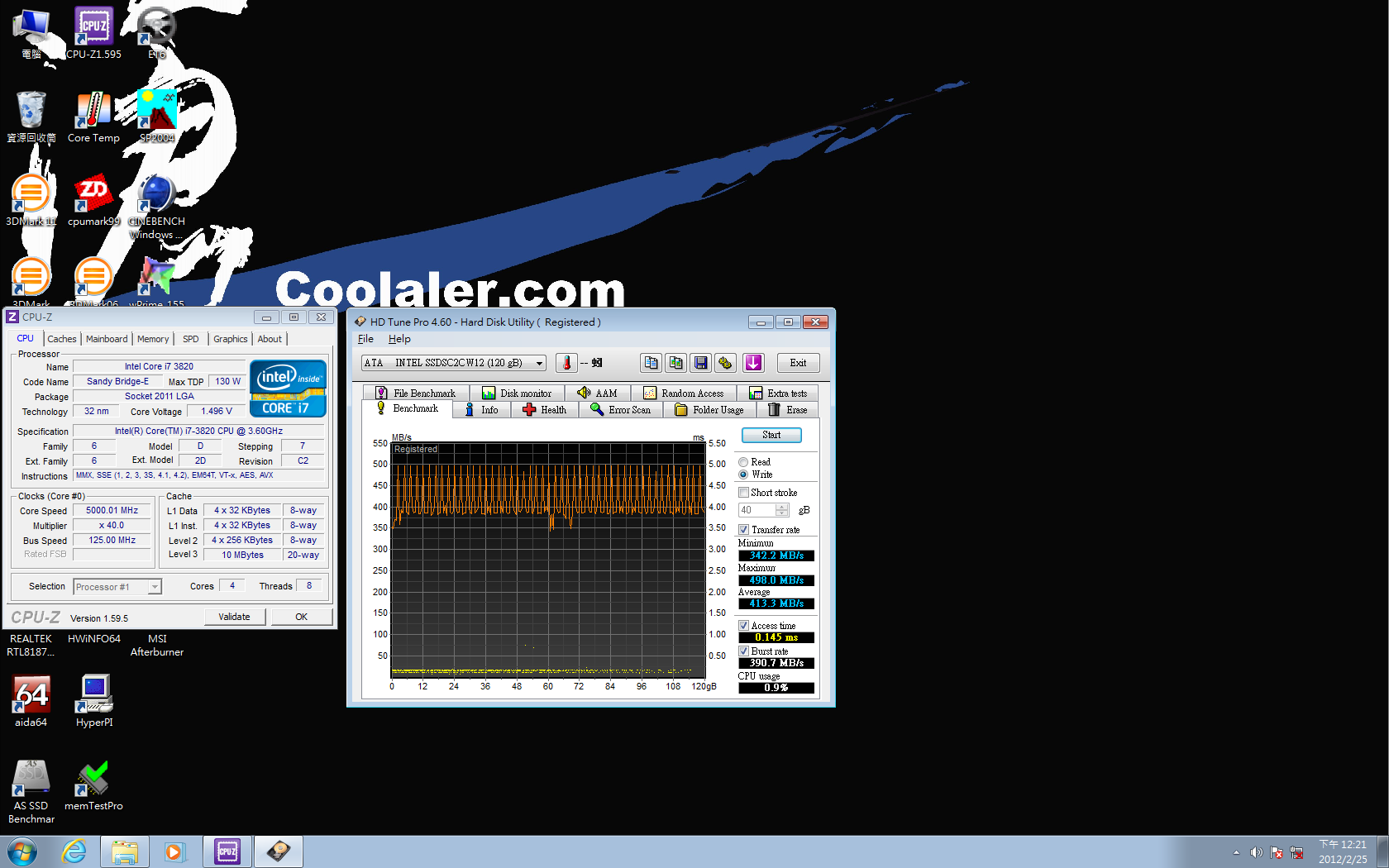Open the File menu in HD Tune
Image resolution: width=1389 pixels, height=868 pixels.
tap(365, 339)
